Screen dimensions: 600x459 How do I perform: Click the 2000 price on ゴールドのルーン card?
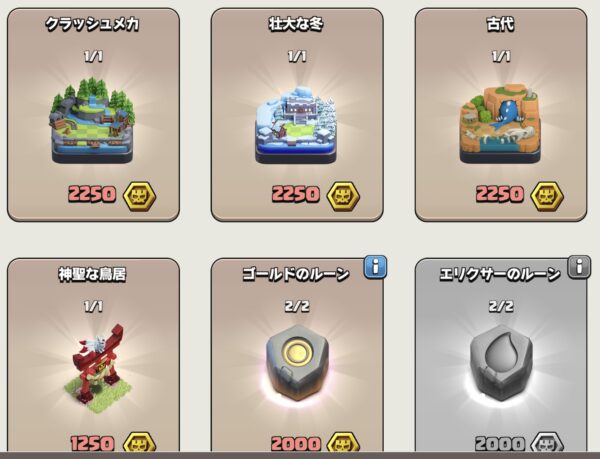[296, 444]
